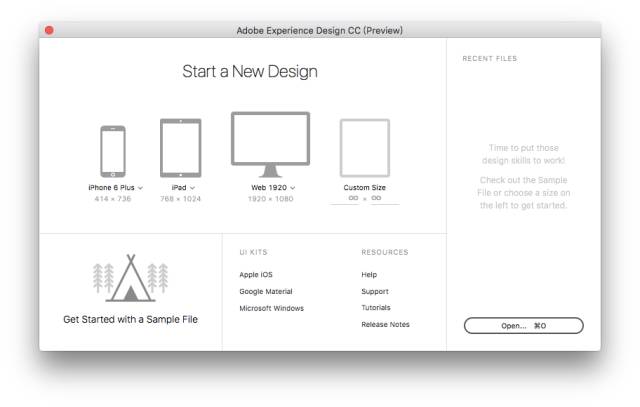Open the Help resource
The width and height of the screenshot is (640, 407).
click(369, 274)
